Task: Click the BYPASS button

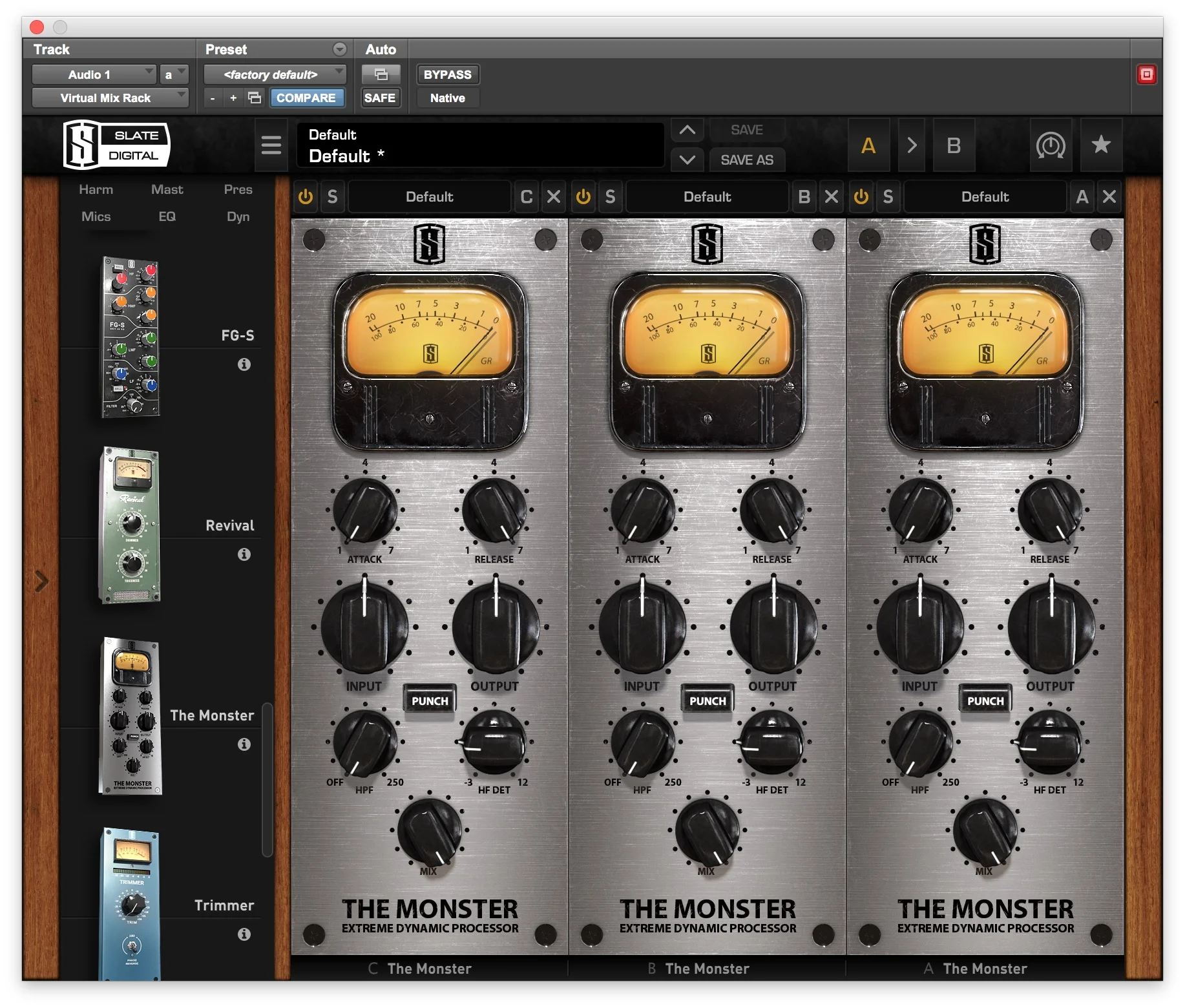Action: (448, 74)
